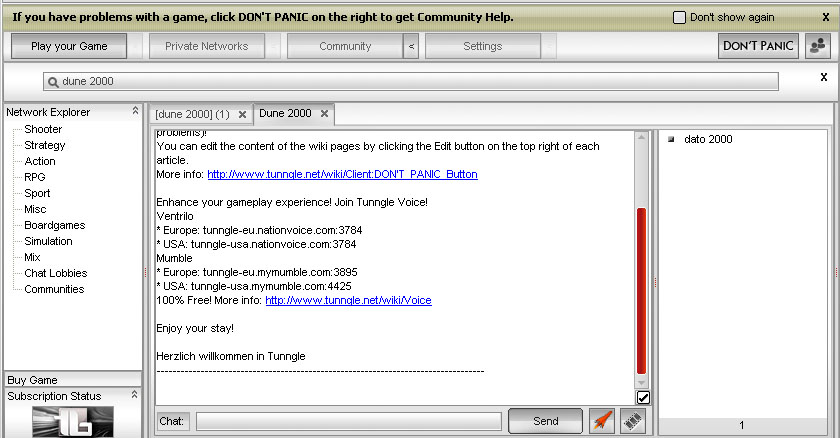
Task: Open the Boardgames category
Action: click(55, 225)
